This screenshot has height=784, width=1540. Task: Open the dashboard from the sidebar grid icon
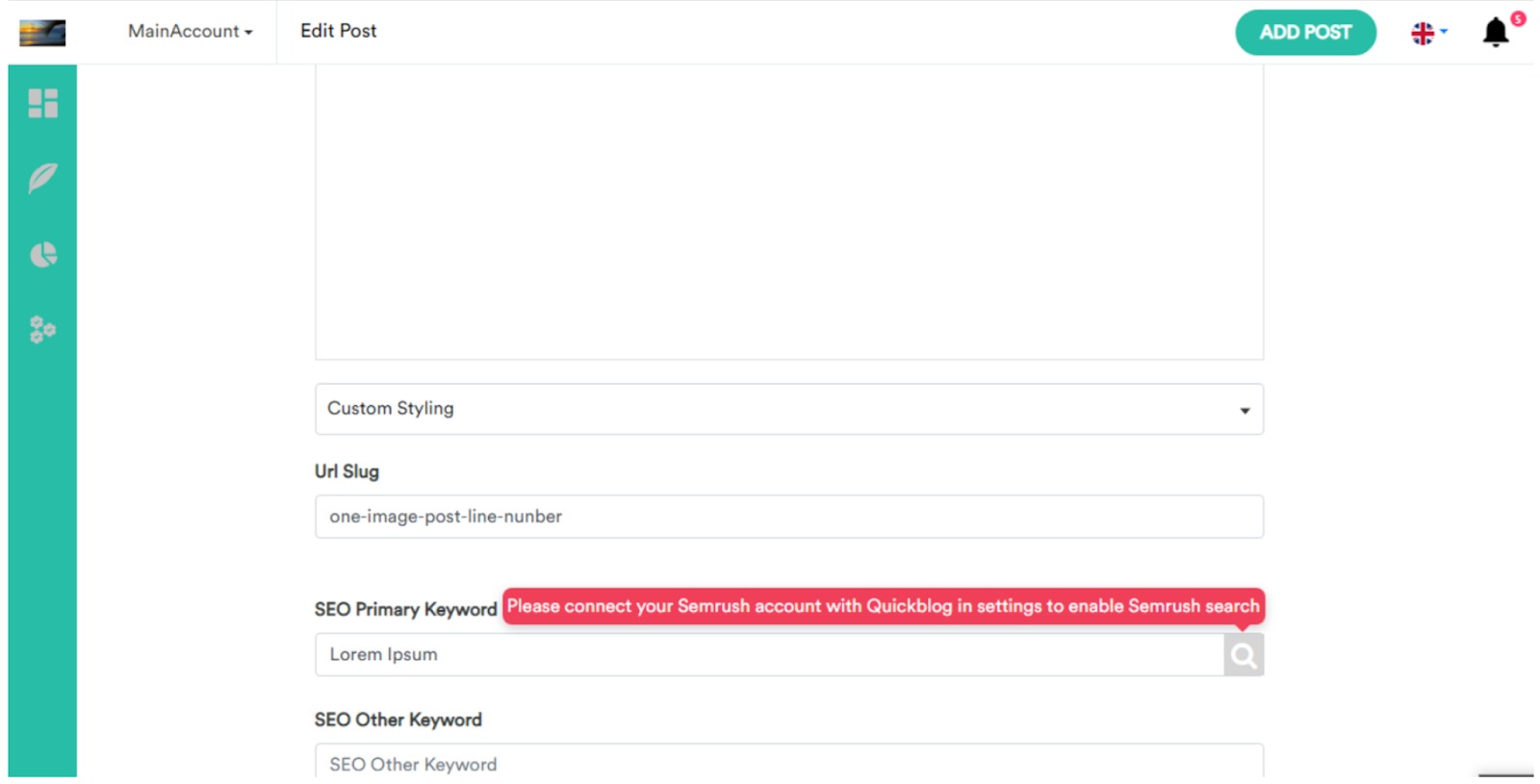click(x=42, y=103)
